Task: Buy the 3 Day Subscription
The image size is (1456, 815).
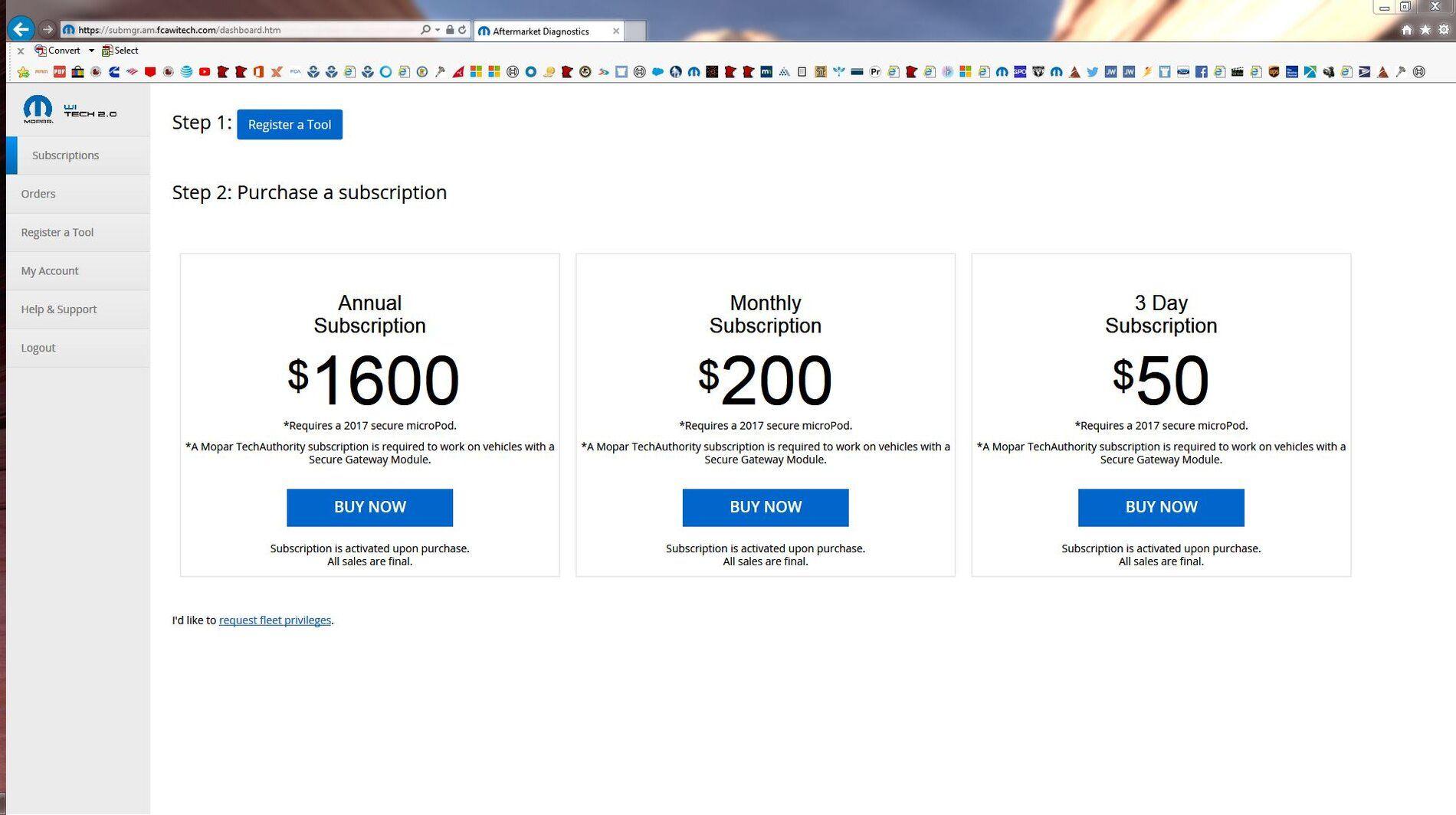Action: pos(1161,507)
